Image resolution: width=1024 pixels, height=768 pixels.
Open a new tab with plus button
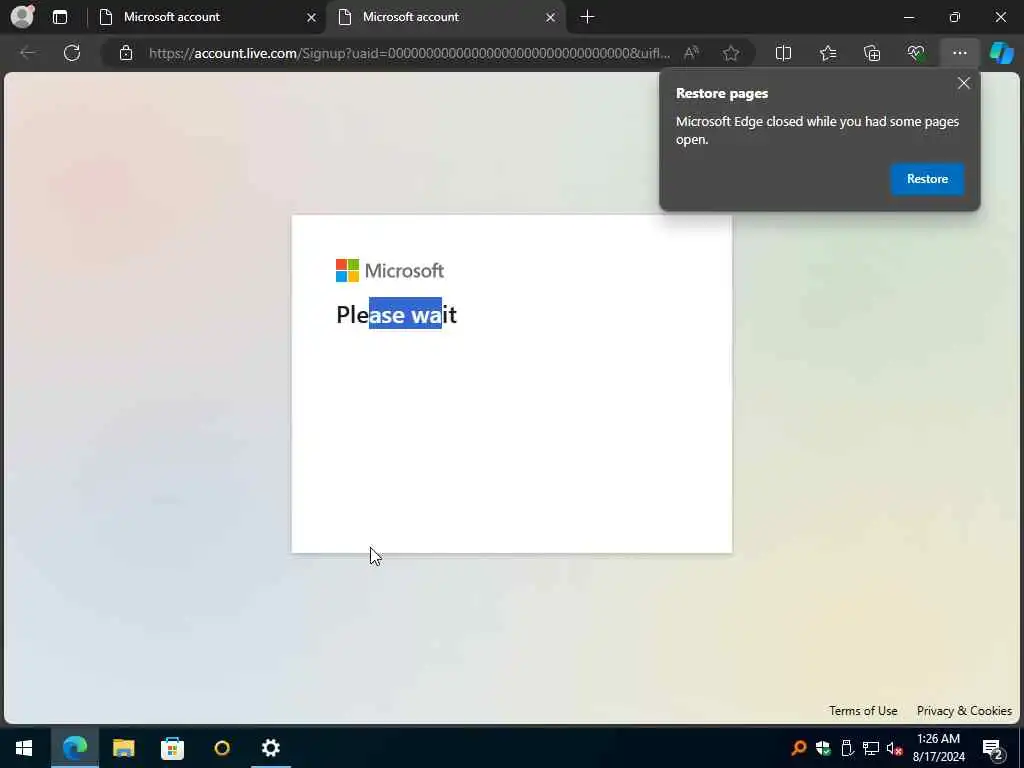coord(587,17)
